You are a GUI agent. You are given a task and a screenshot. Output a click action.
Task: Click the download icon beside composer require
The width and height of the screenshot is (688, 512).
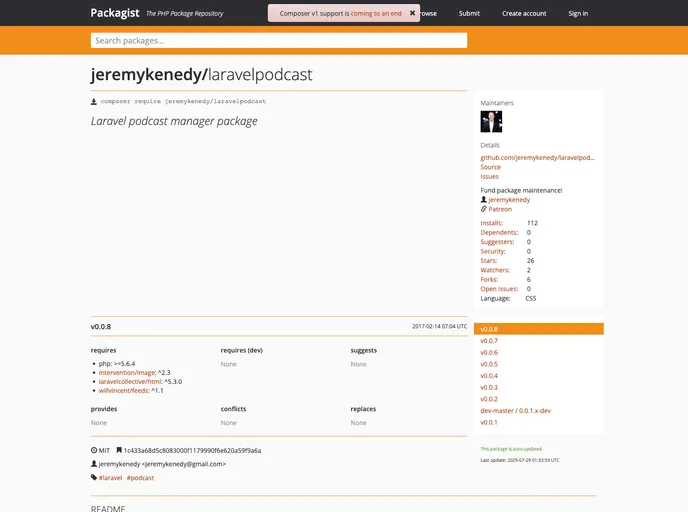(x=93, y=101)
